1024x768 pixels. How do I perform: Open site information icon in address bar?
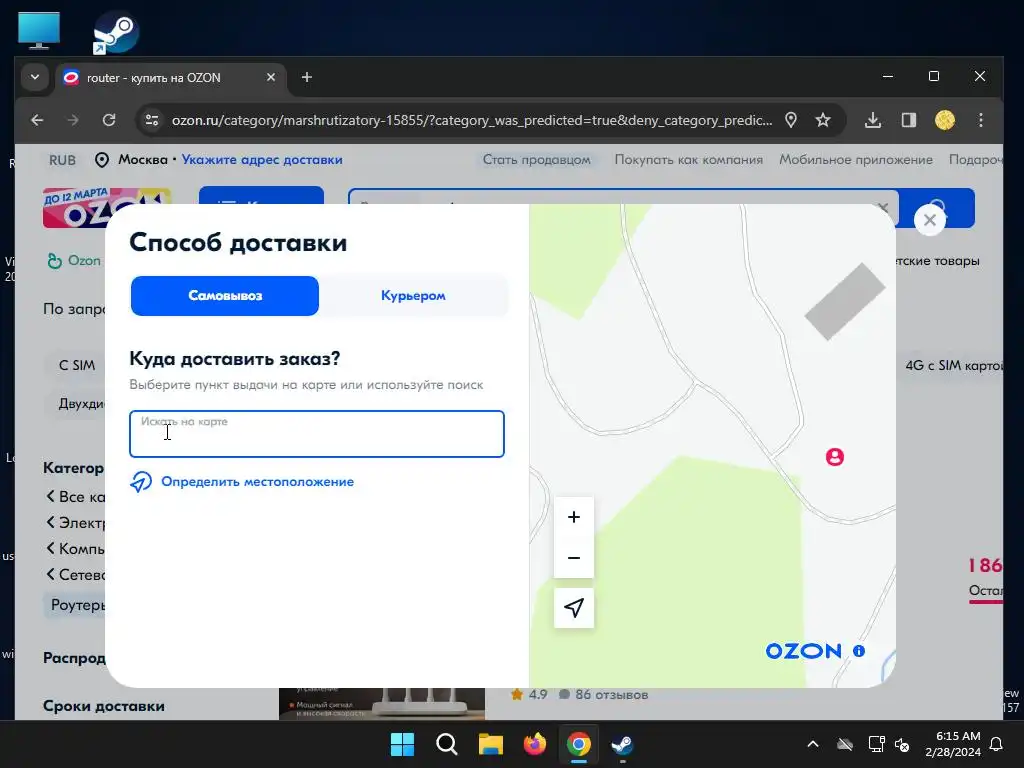[152, 120]
